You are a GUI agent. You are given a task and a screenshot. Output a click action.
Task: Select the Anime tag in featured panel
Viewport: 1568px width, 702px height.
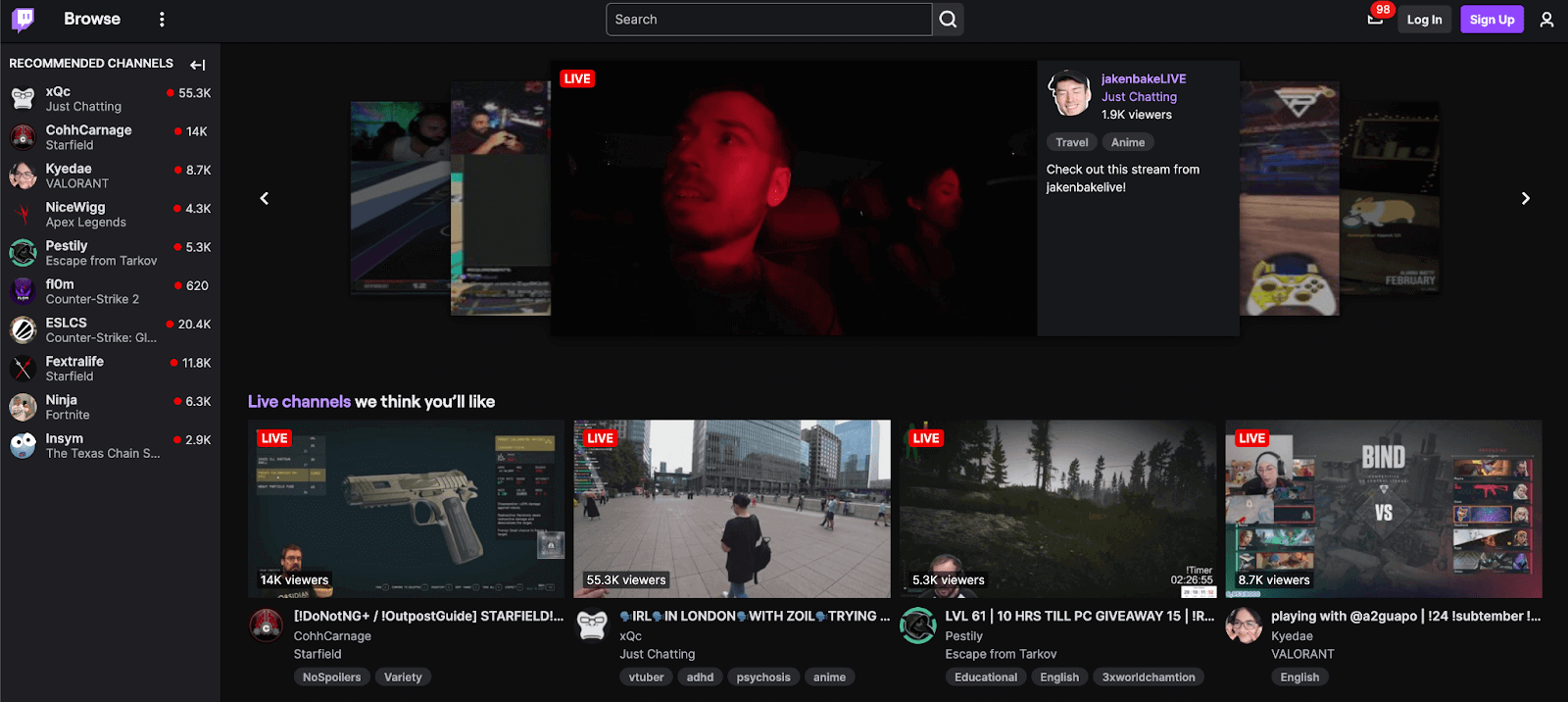point(1128,142)
